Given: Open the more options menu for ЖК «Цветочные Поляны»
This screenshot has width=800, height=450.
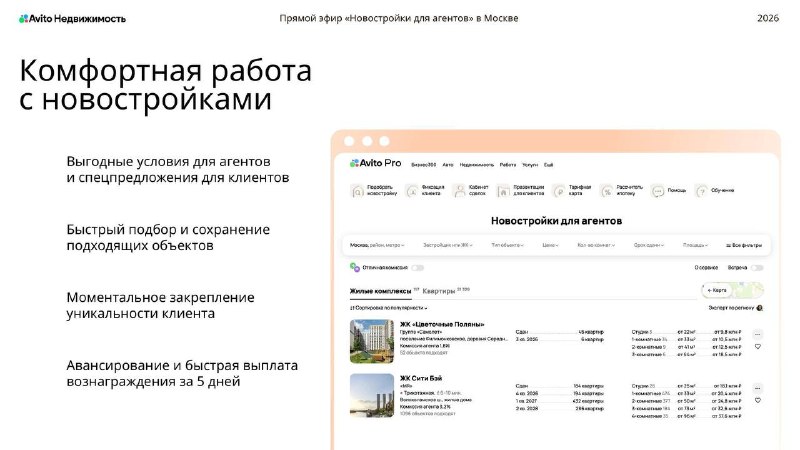Looking at the screenshot, I should click(x=758, y=335).
